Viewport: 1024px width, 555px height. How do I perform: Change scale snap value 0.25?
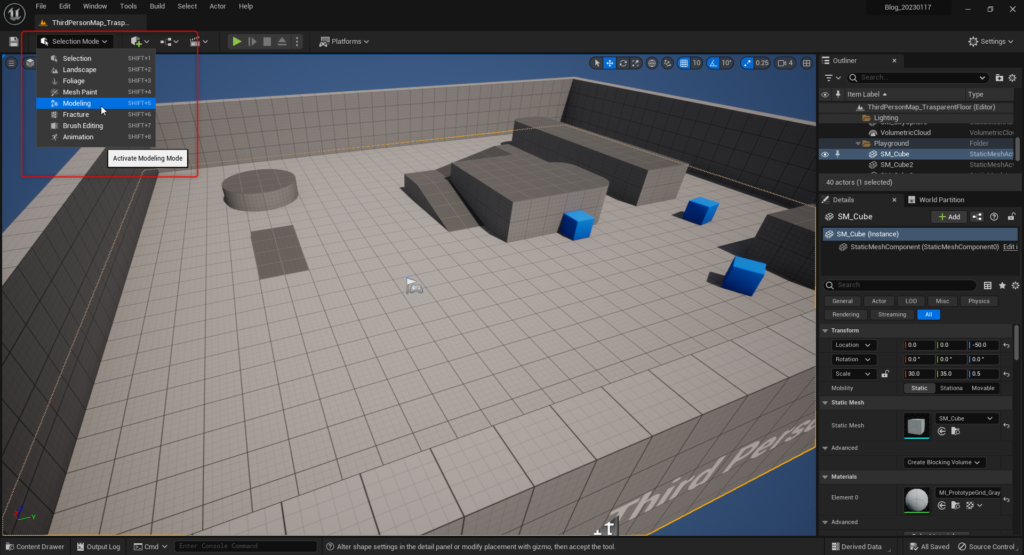(762, 63)
